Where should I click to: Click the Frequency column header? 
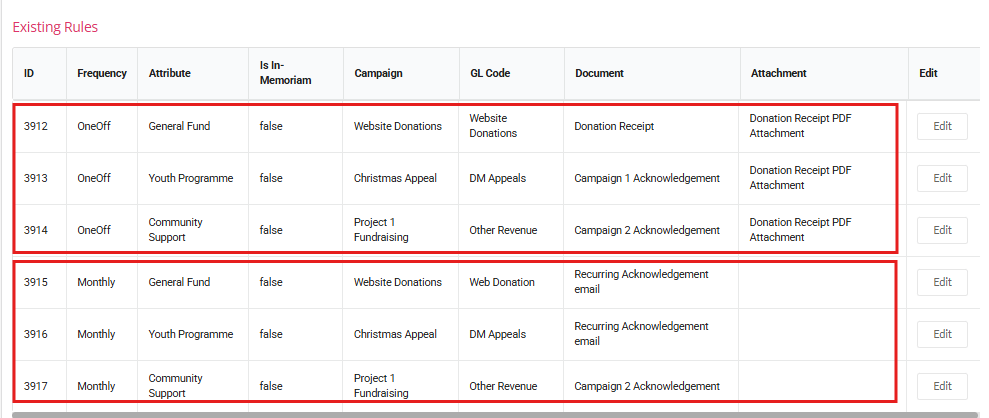coord(102,73)
